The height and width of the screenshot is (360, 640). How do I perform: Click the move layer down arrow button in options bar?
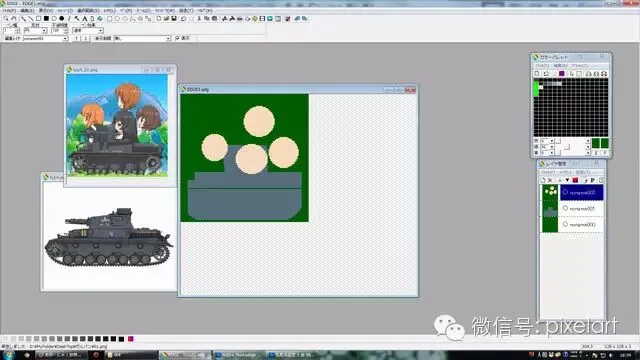pyautogui.click(x=86, y=38)
